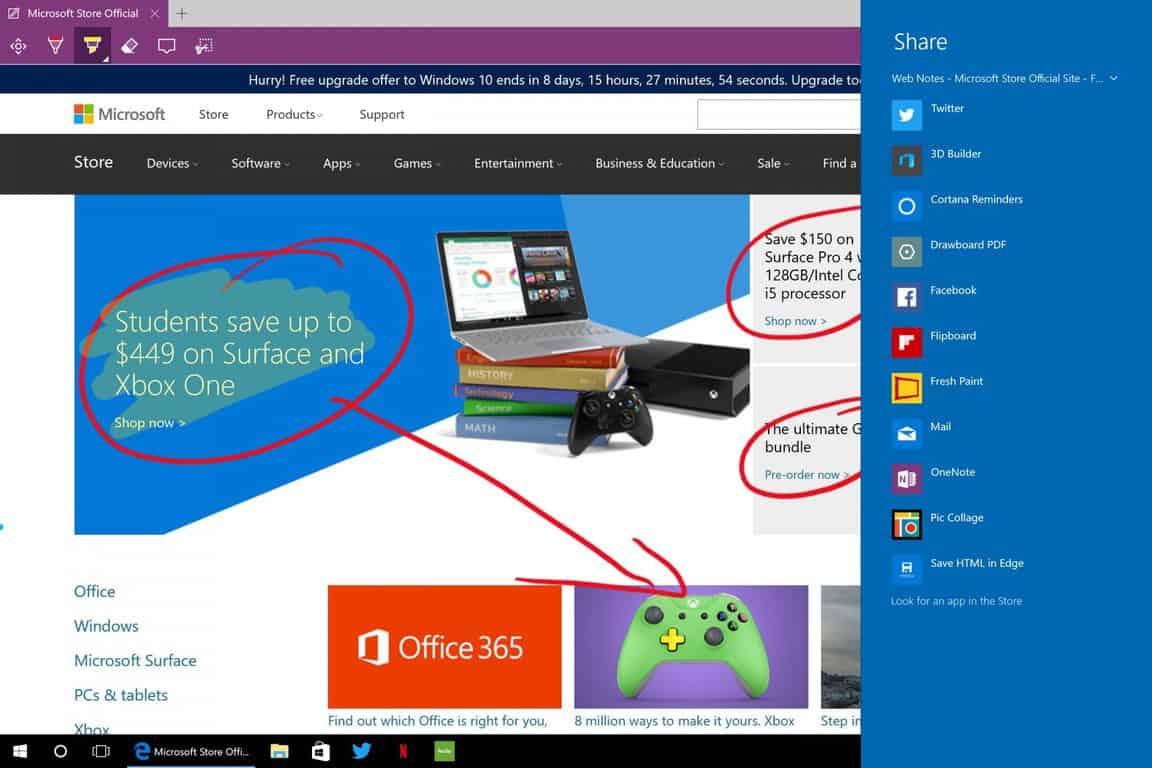Open the Office sidebar link
The image size is (1152, 768).
[94, 592]
